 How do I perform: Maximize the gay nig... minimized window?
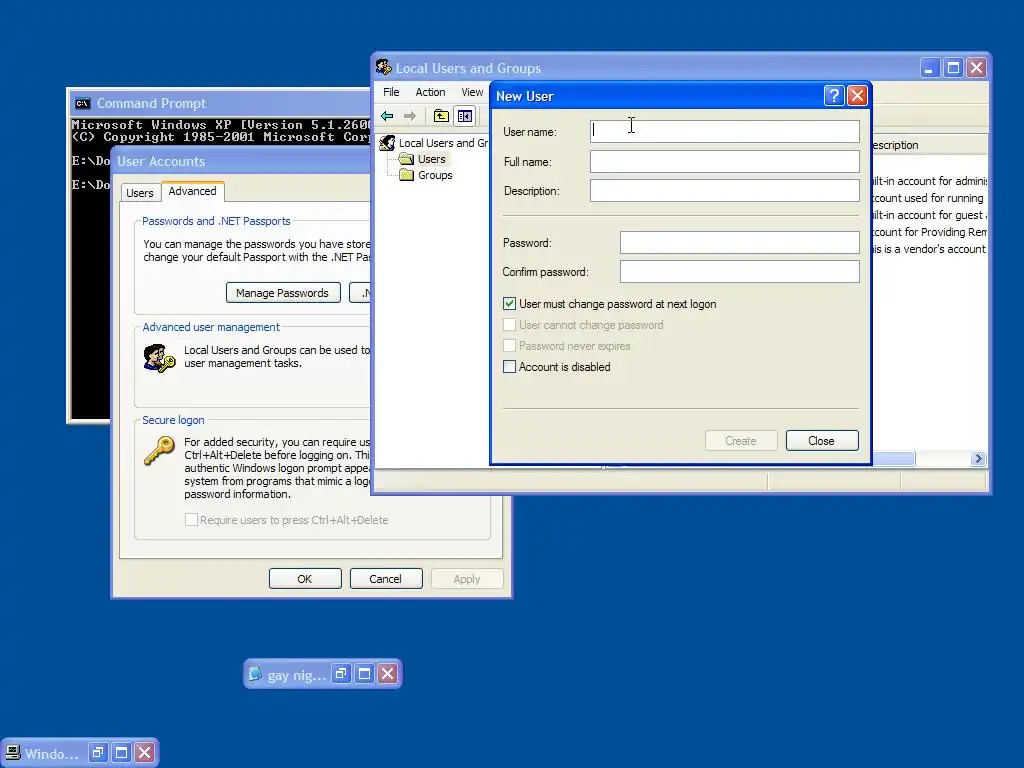364,673
